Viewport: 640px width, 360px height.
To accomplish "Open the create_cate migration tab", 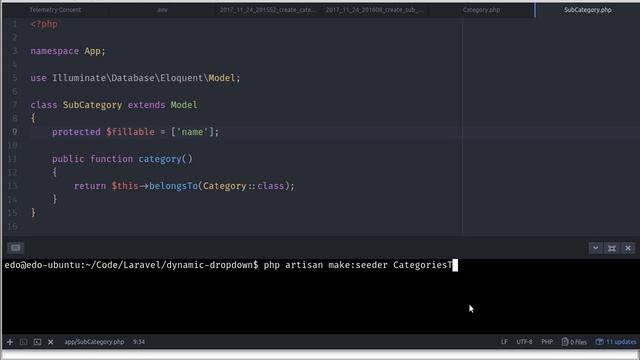I will tap(267, 10).
